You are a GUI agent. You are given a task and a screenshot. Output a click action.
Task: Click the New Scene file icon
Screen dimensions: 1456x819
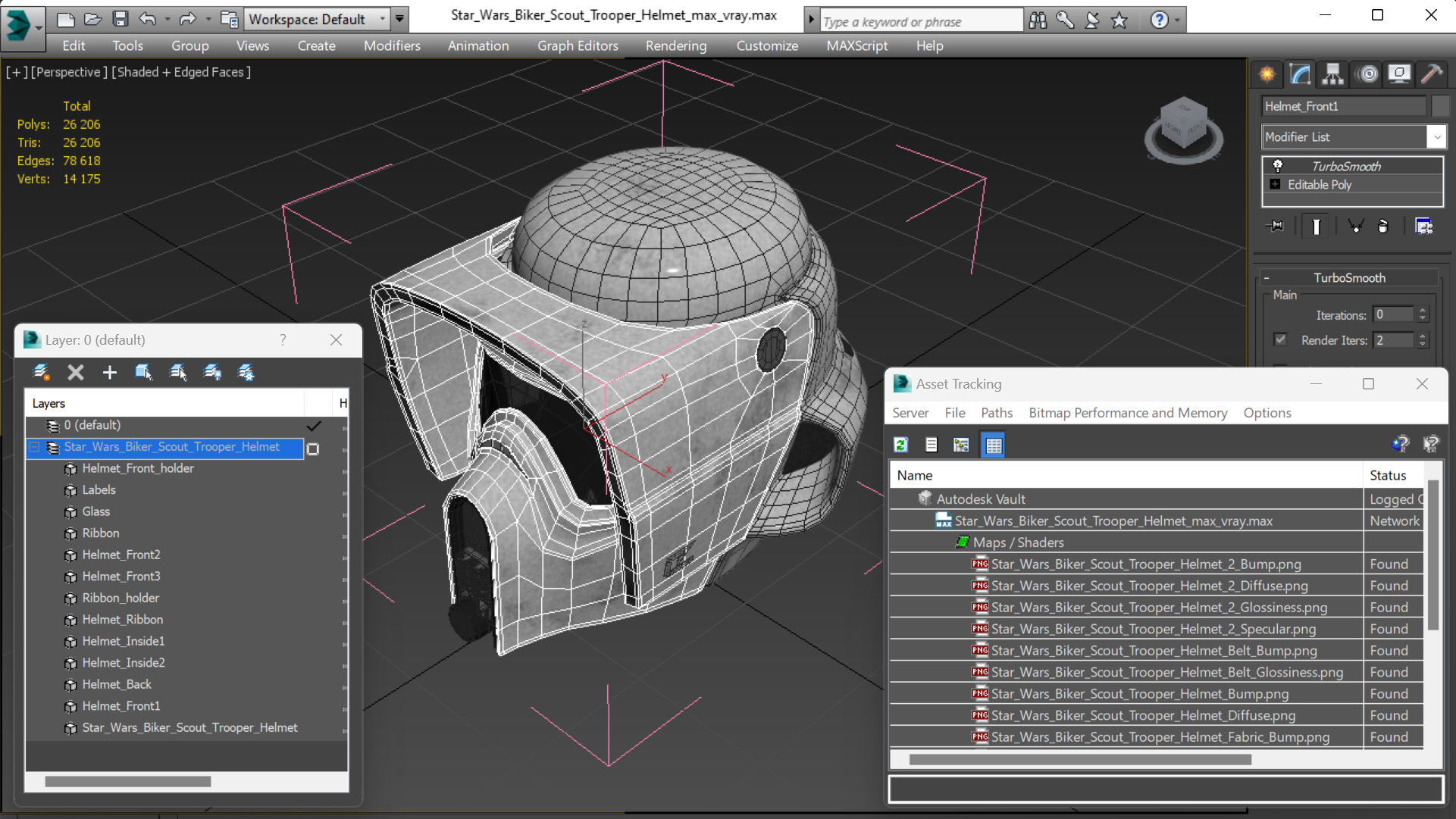coord(66,19)
